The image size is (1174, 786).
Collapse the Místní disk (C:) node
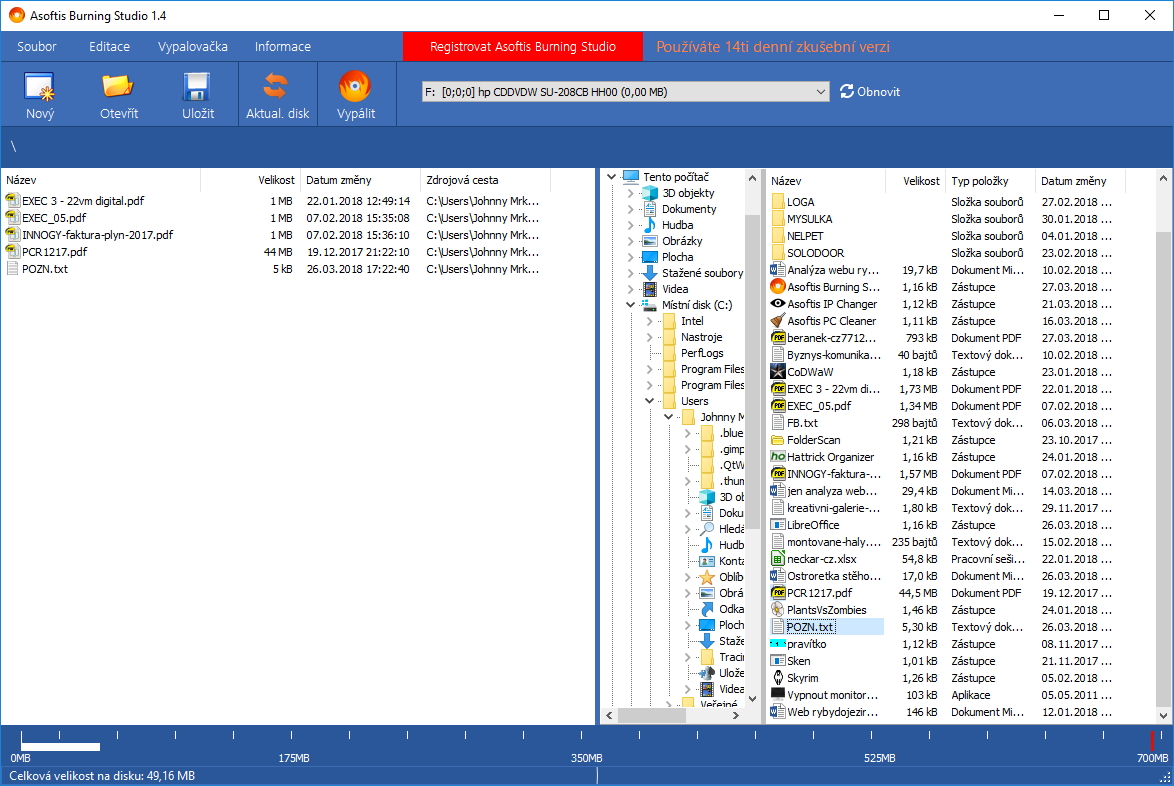(x=630, y=305)
